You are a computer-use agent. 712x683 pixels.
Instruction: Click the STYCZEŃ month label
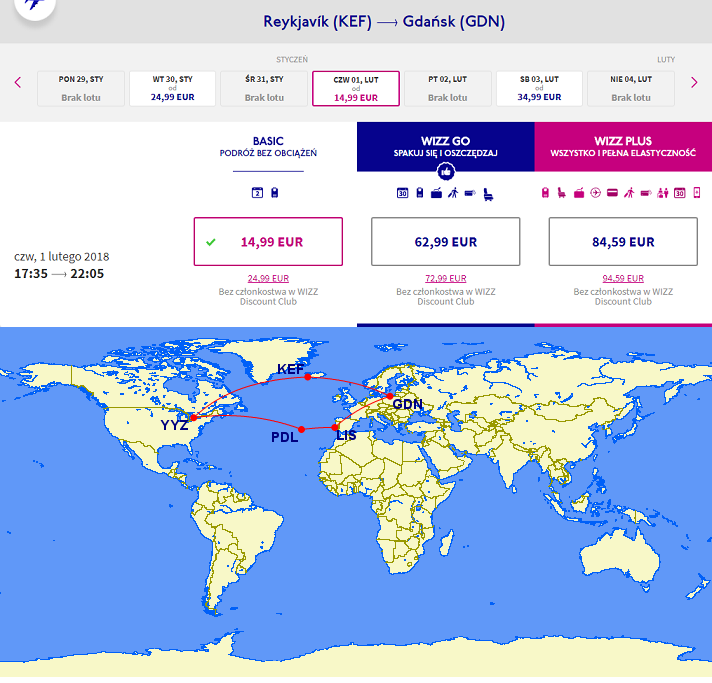[292, 59]
